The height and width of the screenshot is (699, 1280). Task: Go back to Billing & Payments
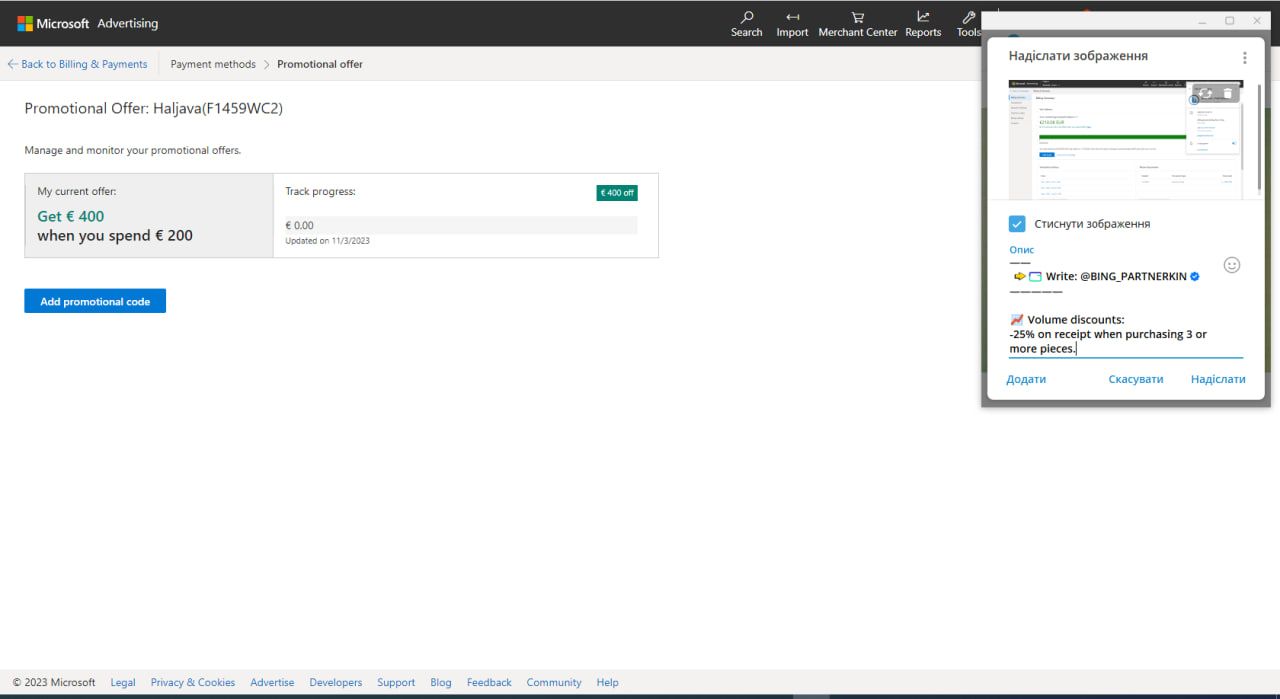tap(77, 64)
